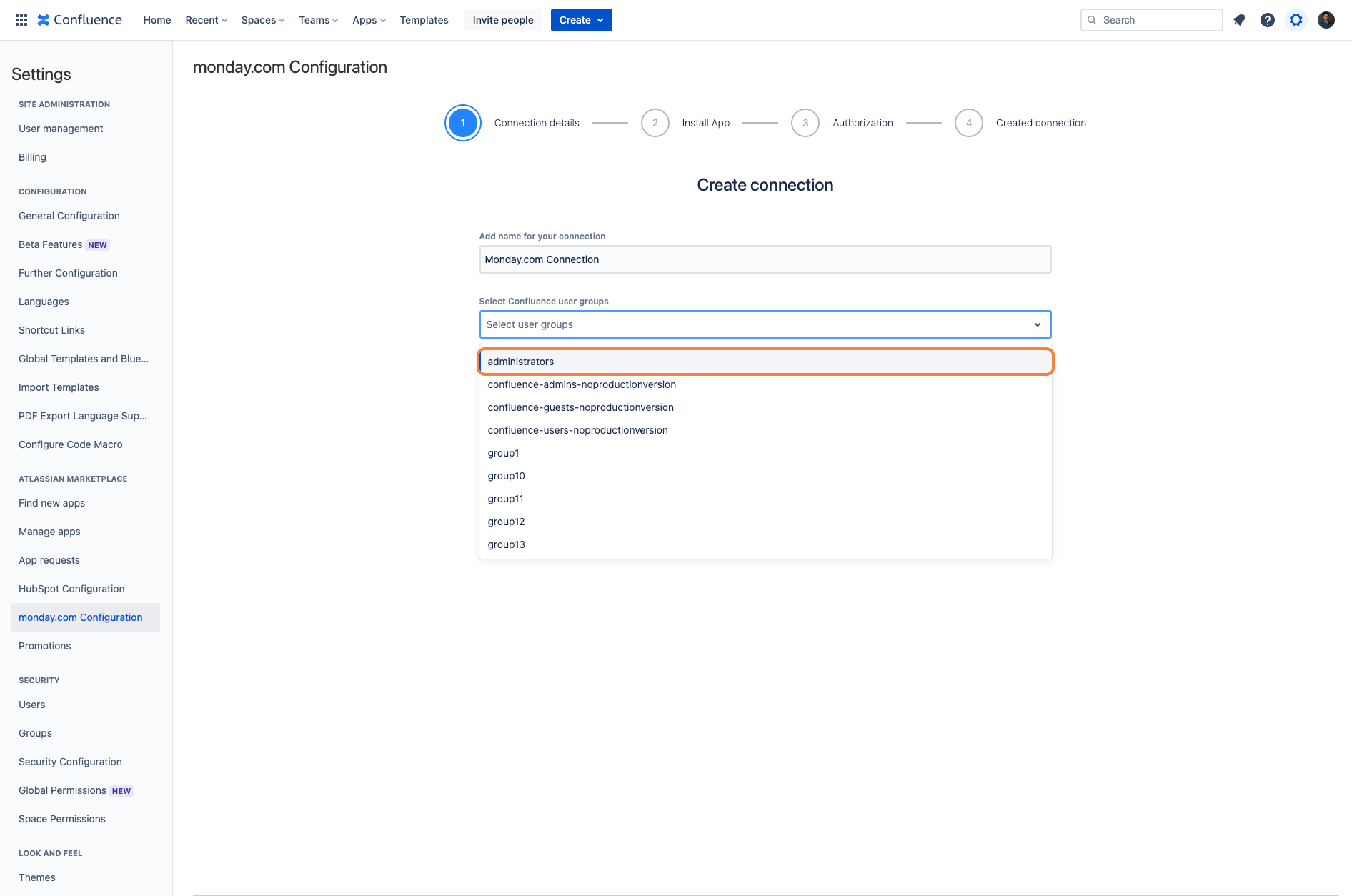Open Users under Security

(32, 705)
